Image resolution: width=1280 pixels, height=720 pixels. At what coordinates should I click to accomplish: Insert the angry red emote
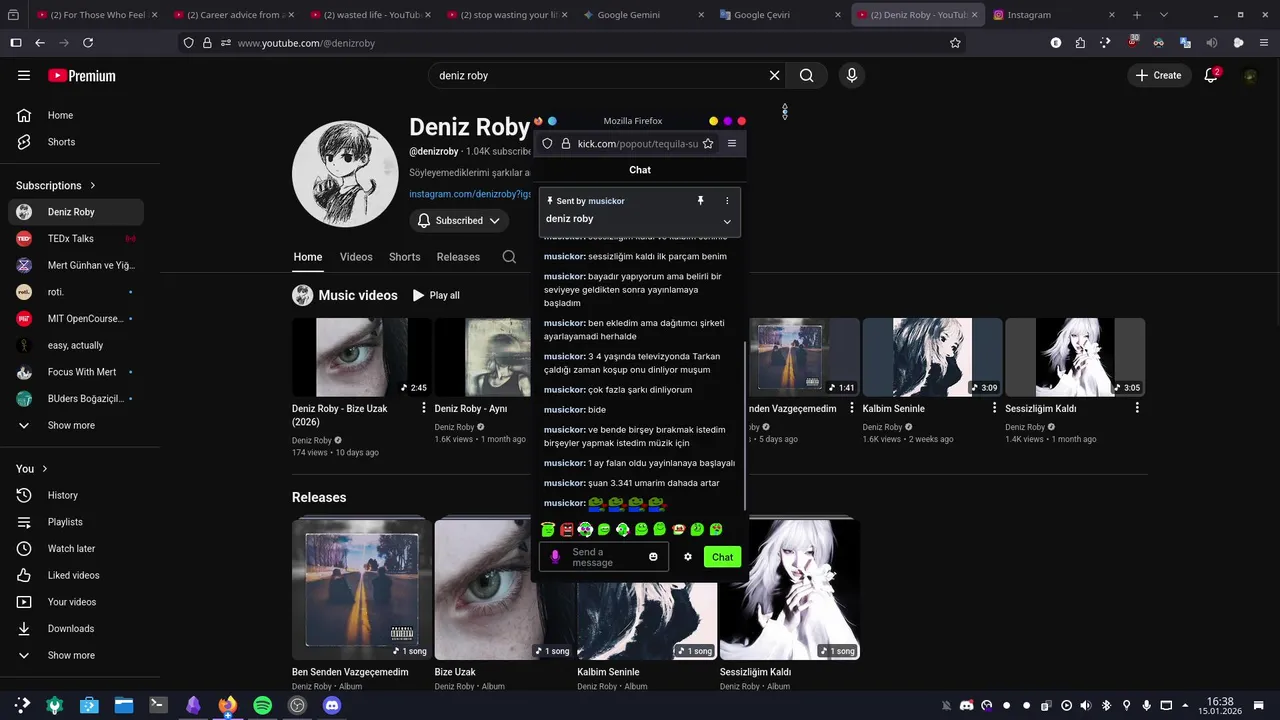tap(567, 529)
